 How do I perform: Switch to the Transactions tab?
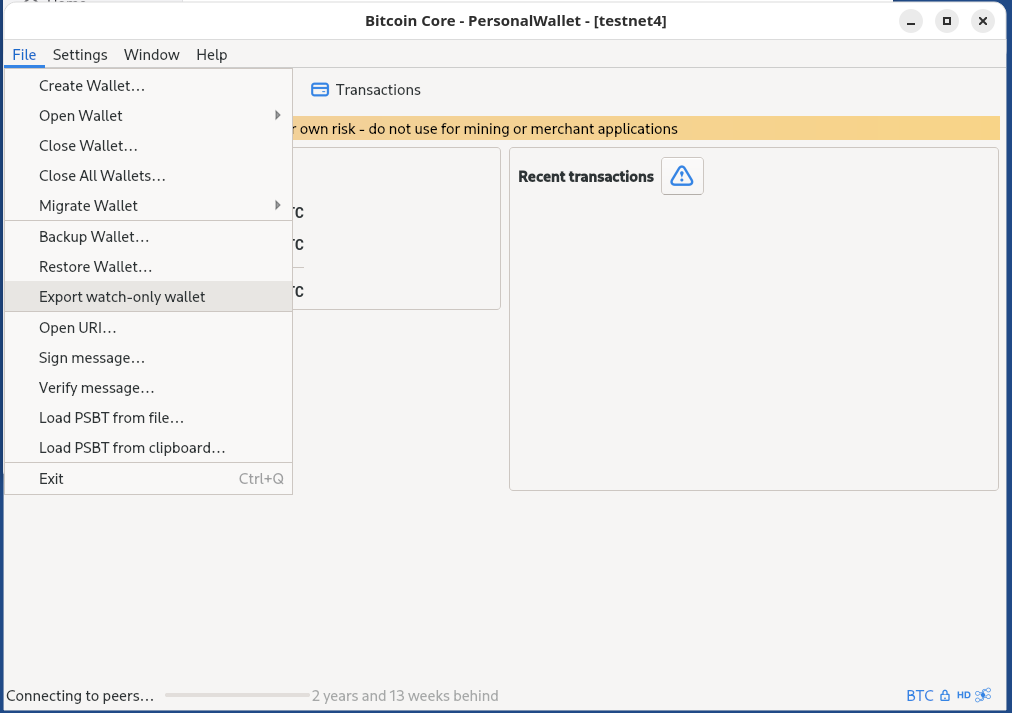point(366,90)
